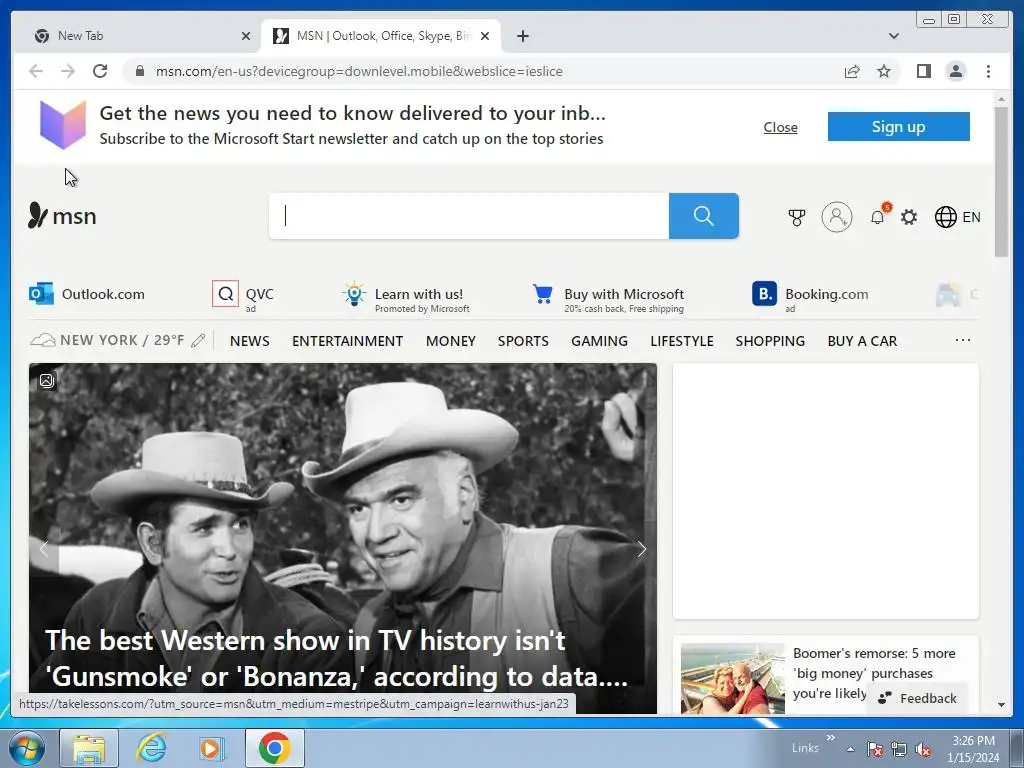Open the Windows Start menu
The image size is (1024, 768).
[x=27, y=748]
